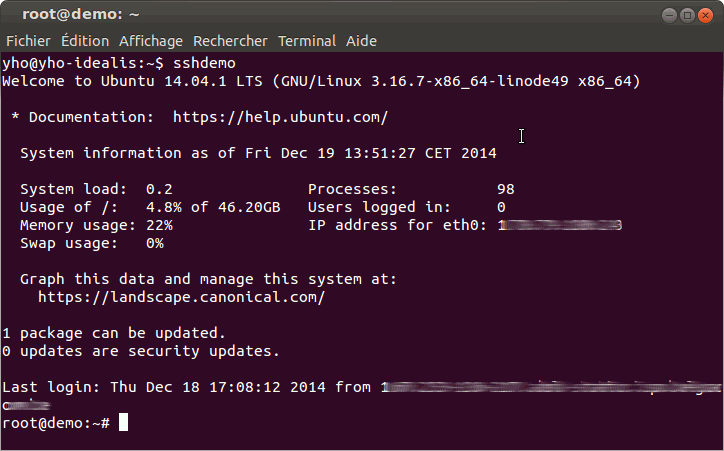
Task: Open the Affichage menu
Action: pos(151,41)
